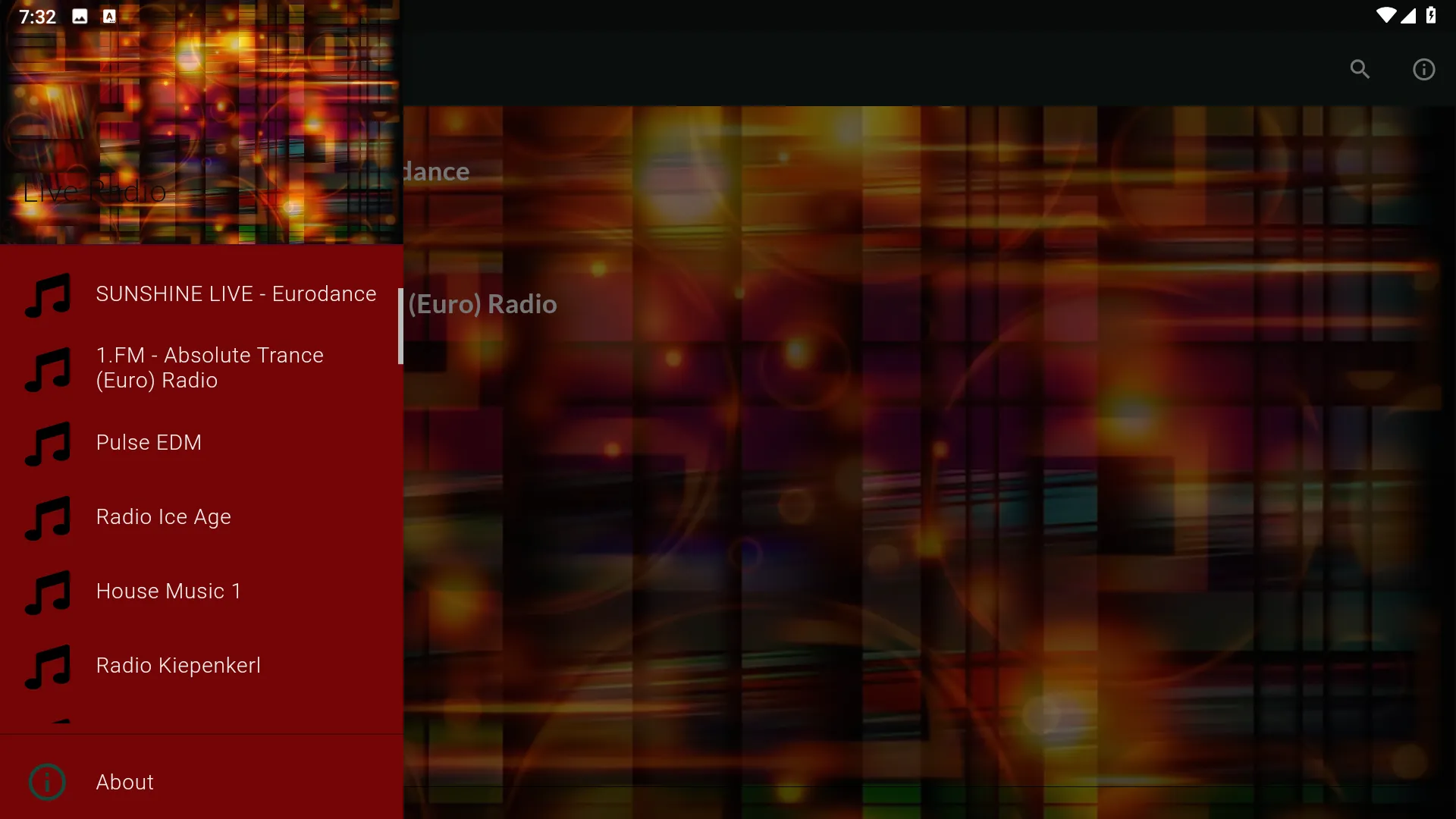Choose the Radio Ice Age station
The height and width of the screenshot is (819, 1456).
point(201,517)
